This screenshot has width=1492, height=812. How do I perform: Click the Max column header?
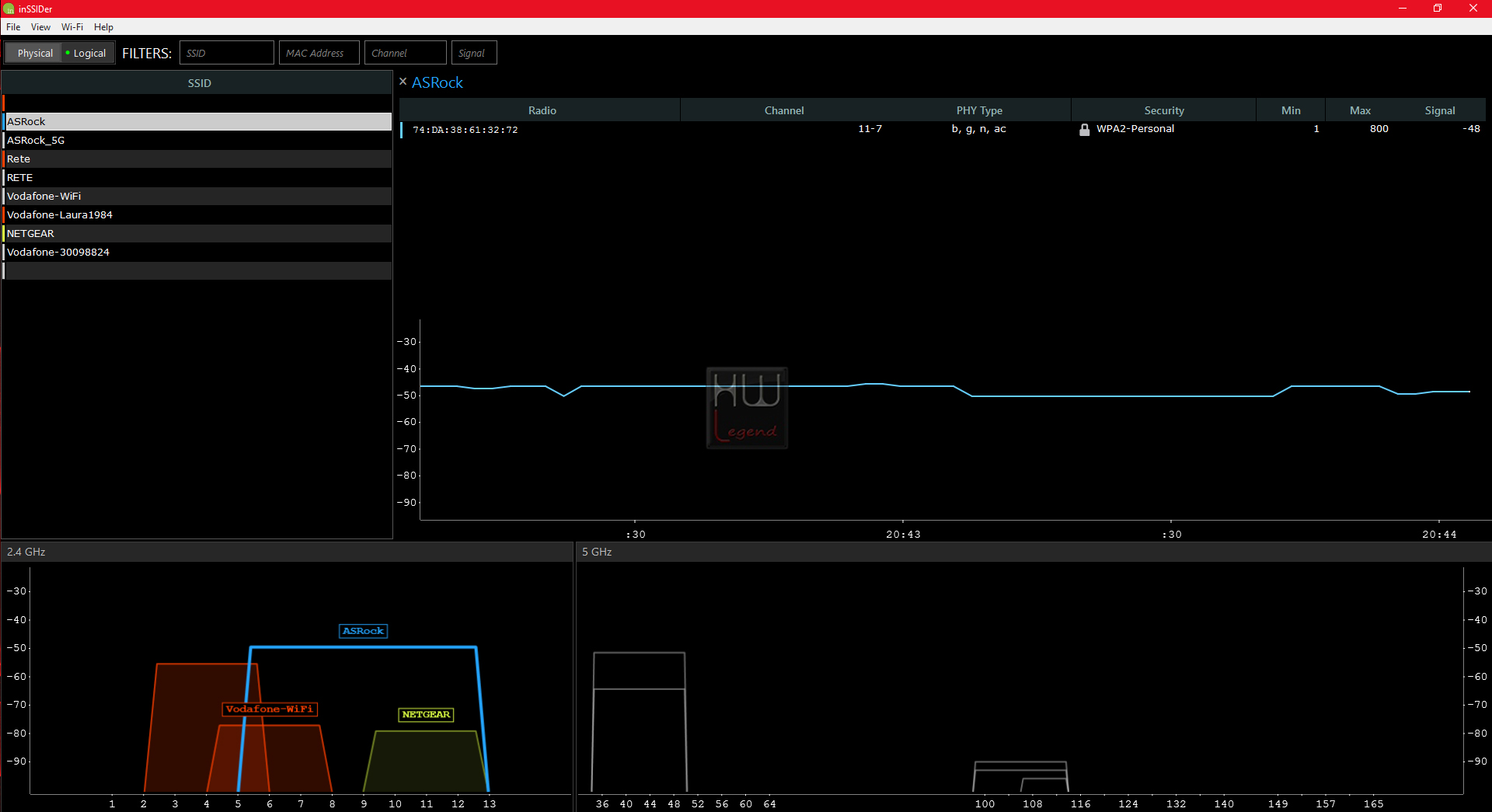click(x=1360, y=110)
